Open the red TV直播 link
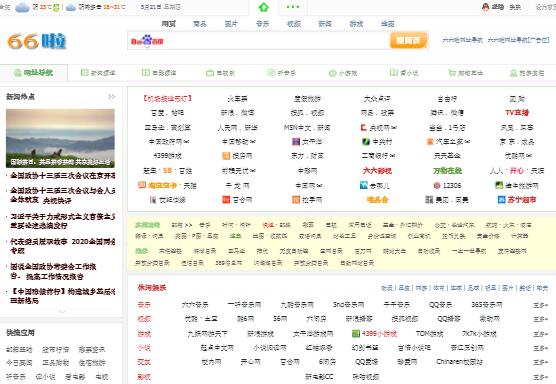556x384 pixels. tap(517, 113)
